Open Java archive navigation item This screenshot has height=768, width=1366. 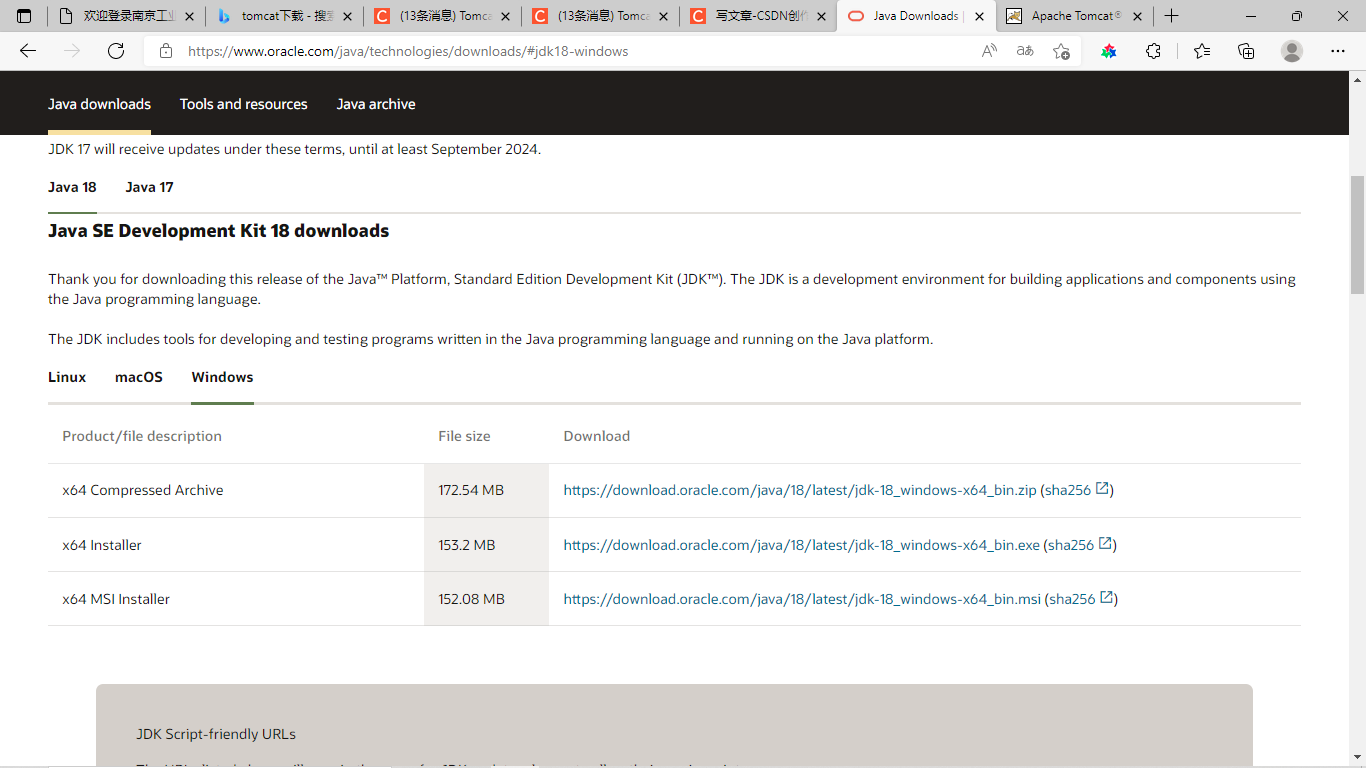point(376,104)
